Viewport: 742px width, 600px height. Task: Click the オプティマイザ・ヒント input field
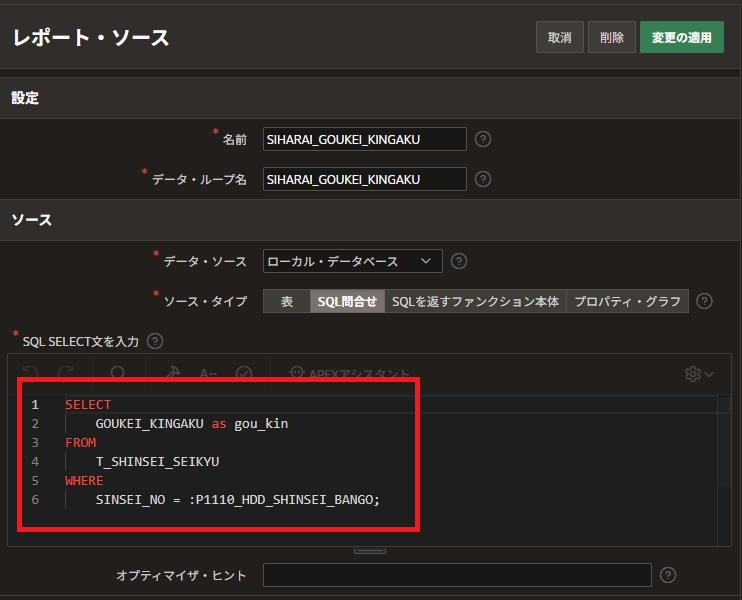point(457,575)
